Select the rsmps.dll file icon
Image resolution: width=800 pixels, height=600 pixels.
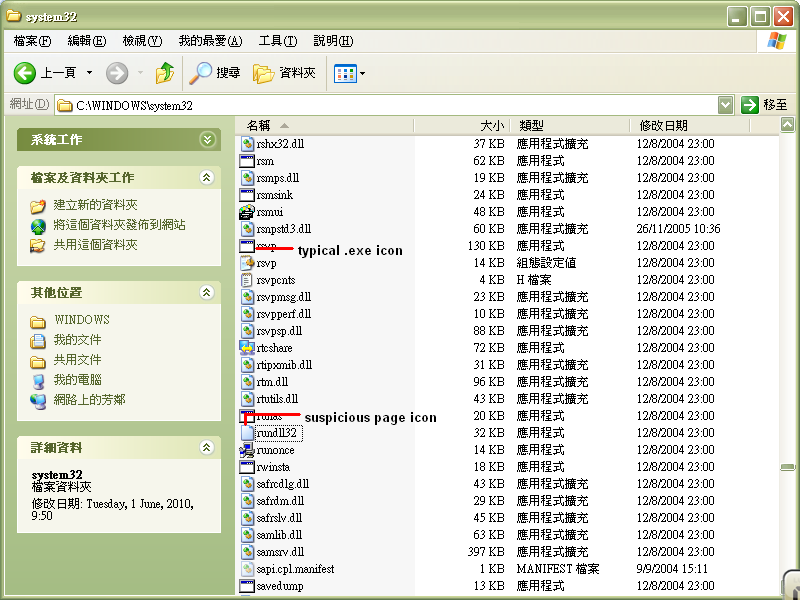click(247, 178)
